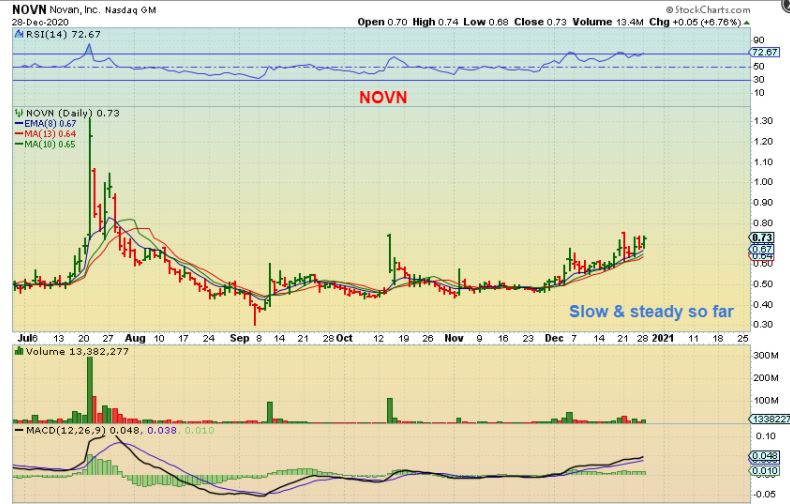The height and width of the screenshot is (504, 790).
Task: Click the Open 0.70 value
Action: click(x=382, y=22)
